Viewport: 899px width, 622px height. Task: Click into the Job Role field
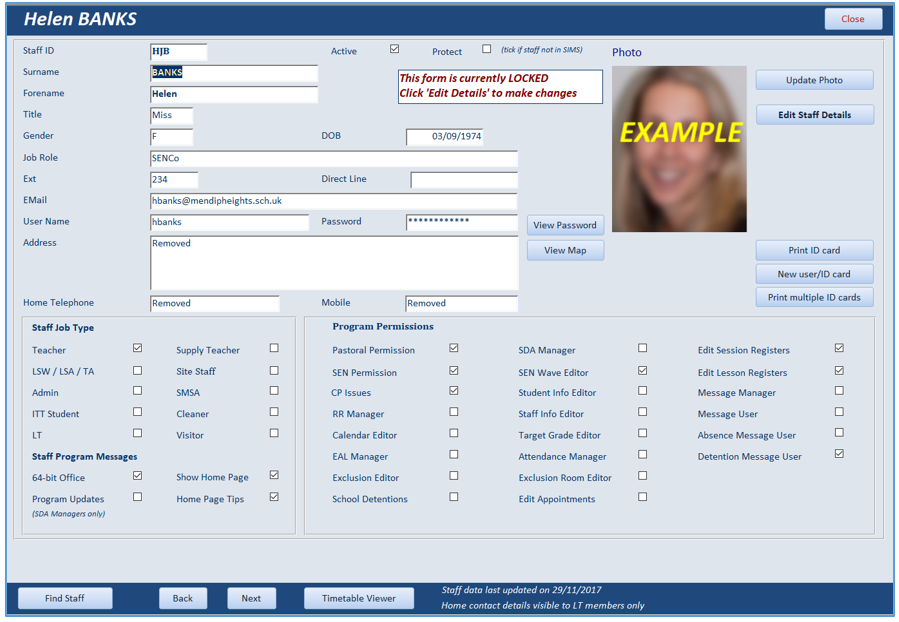[x=334, y=158]
